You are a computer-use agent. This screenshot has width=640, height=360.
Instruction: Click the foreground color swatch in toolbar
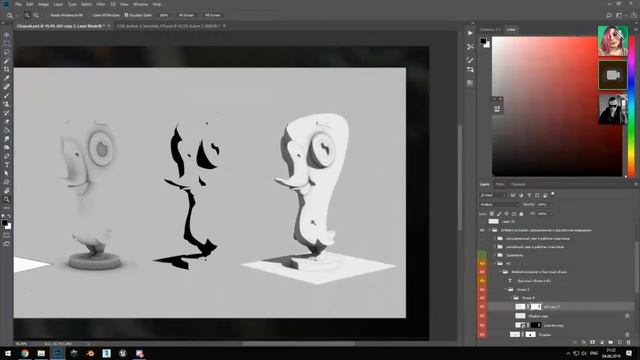point(4,222)
